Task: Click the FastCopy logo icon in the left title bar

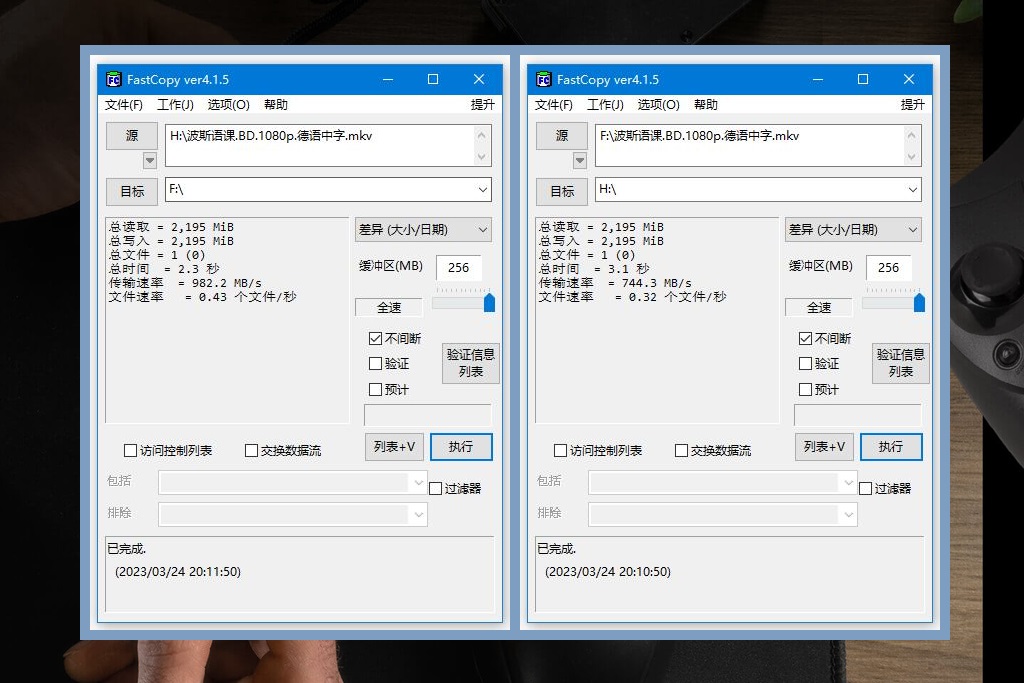Action: [113, 79]
